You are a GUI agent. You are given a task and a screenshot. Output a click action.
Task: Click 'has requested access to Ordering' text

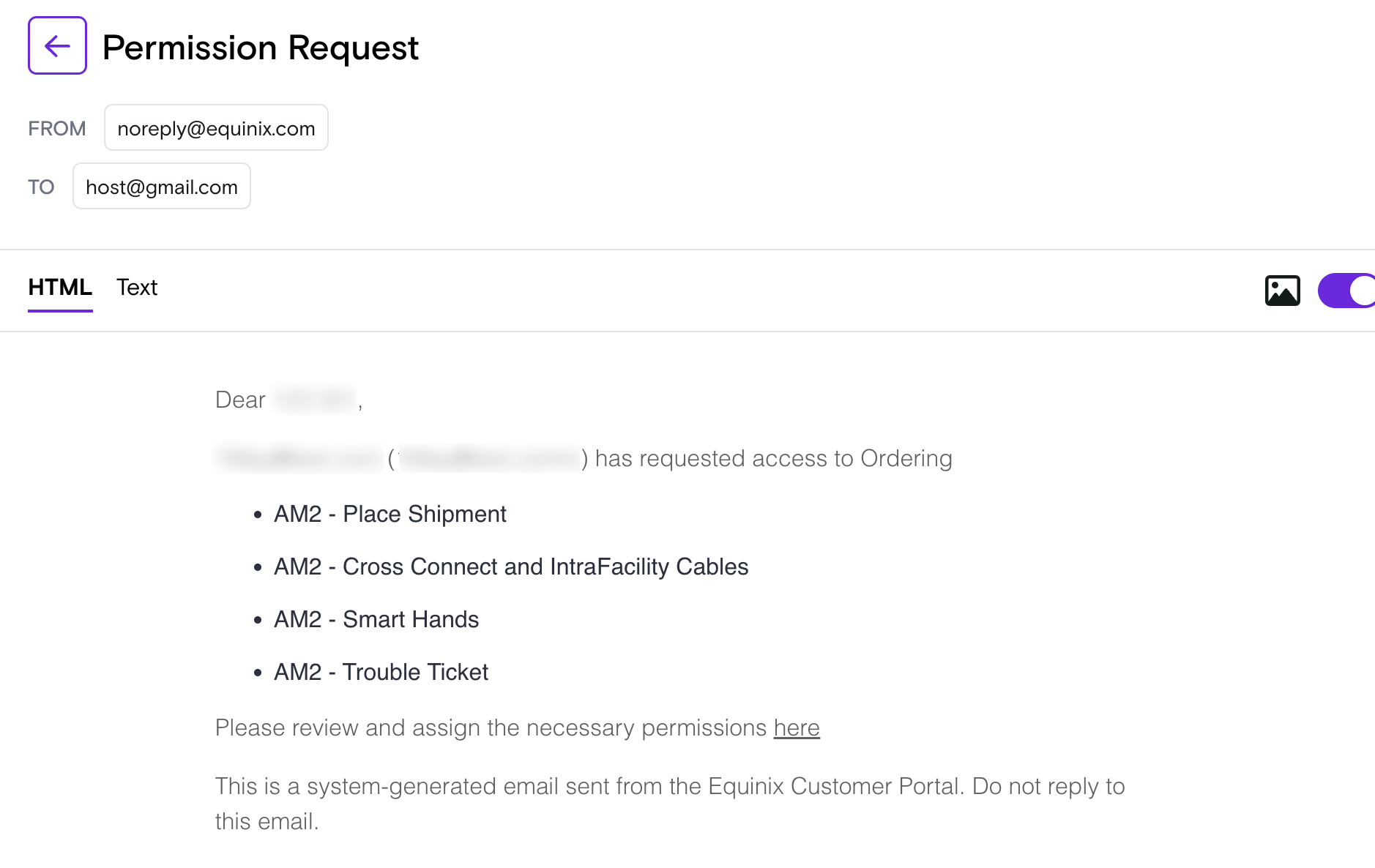[x=773, y=458]
